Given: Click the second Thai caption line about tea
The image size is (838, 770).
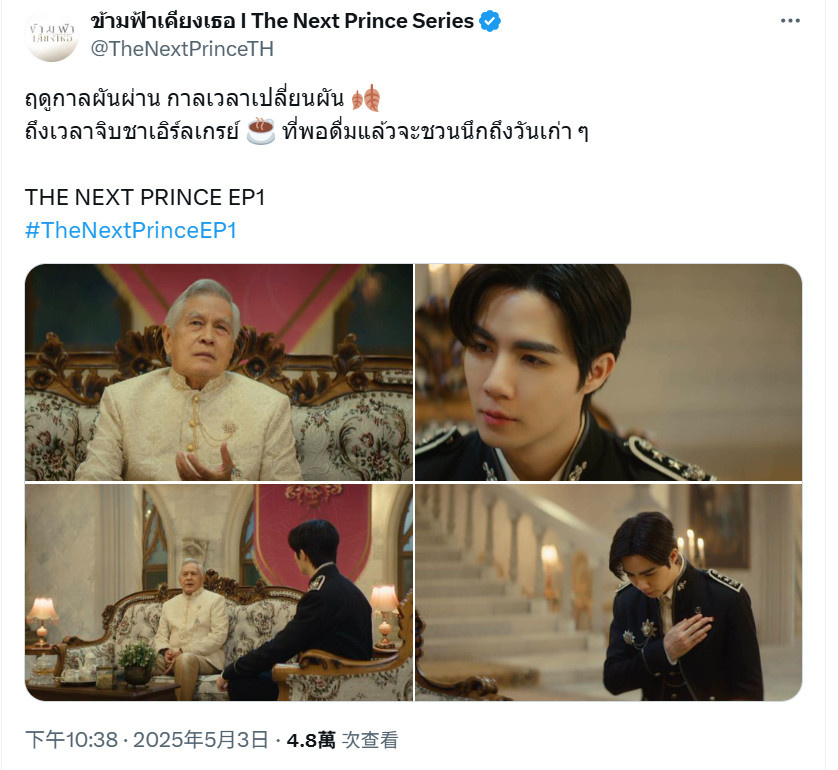Looking at the screenshot, I should coord(307,131).
